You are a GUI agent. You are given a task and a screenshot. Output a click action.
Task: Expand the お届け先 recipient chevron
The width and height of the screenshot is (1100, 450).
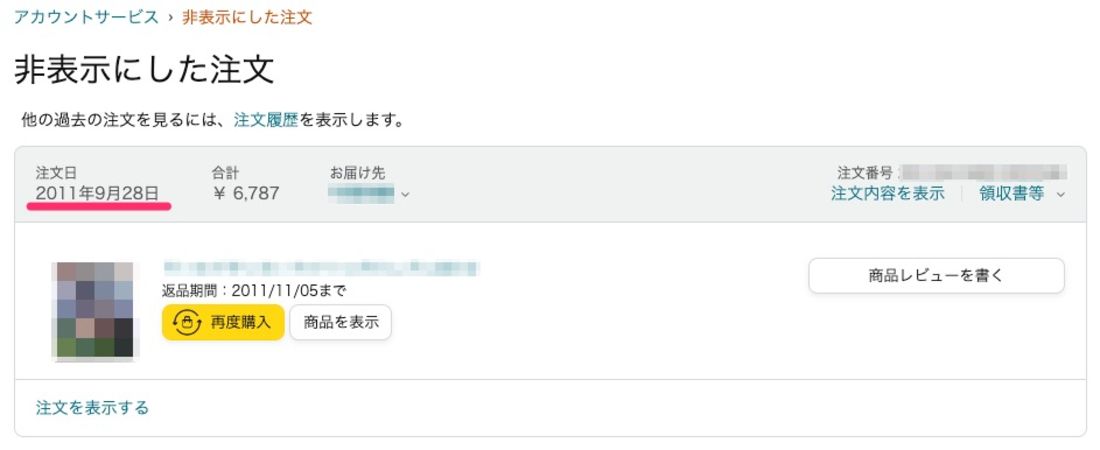[405, 194]
